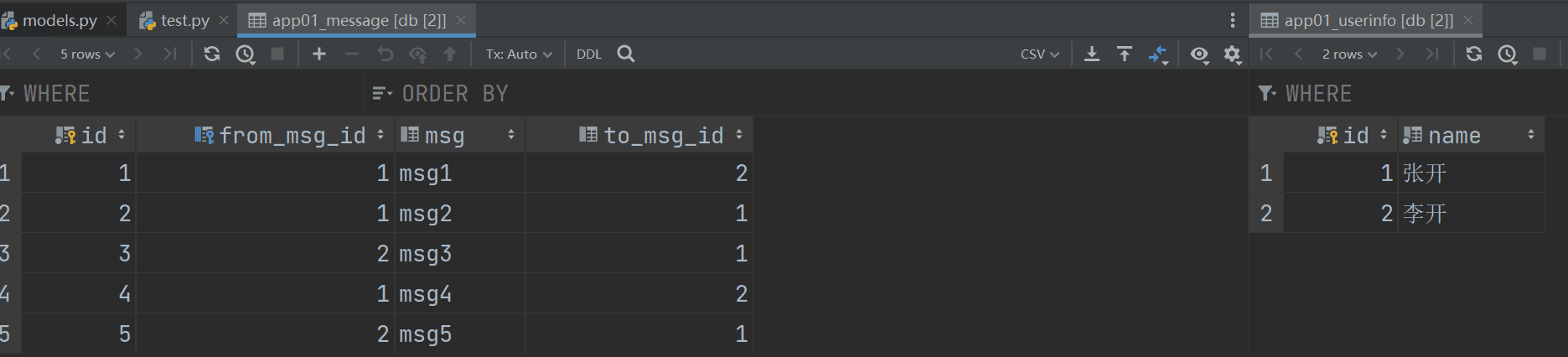The height and width of the screenshot is (357, 1568).
Task: Focus the ORDER BY input field
Action: 805,93
